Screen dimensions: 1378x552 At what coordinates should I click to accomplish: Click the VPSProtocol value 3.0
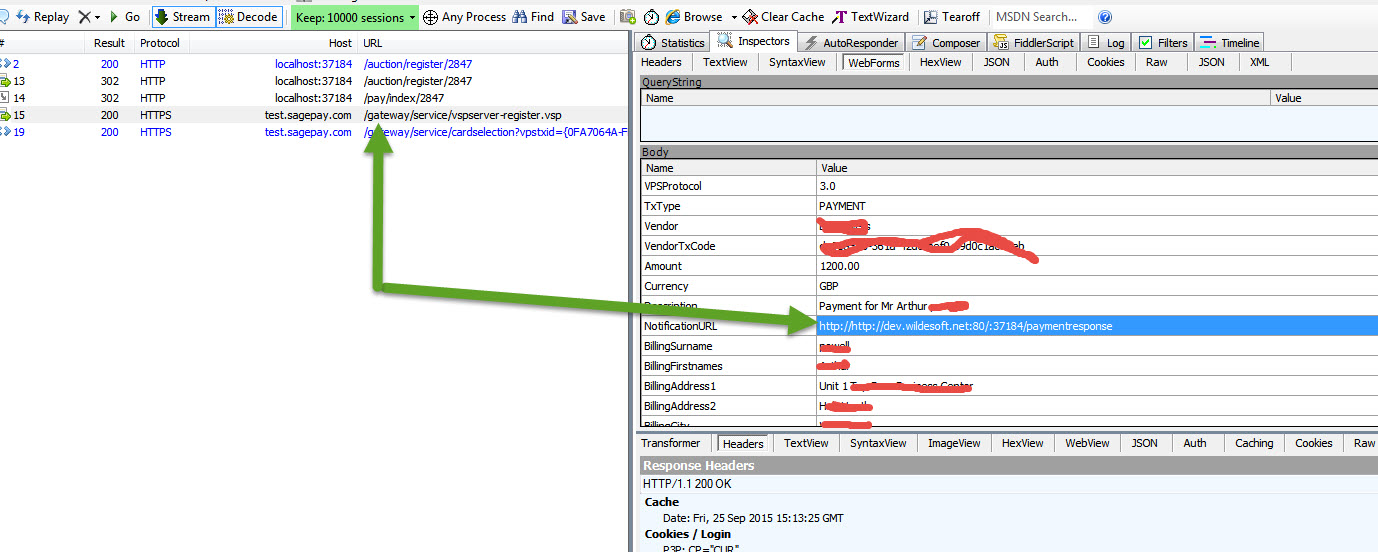click(827, 186)
